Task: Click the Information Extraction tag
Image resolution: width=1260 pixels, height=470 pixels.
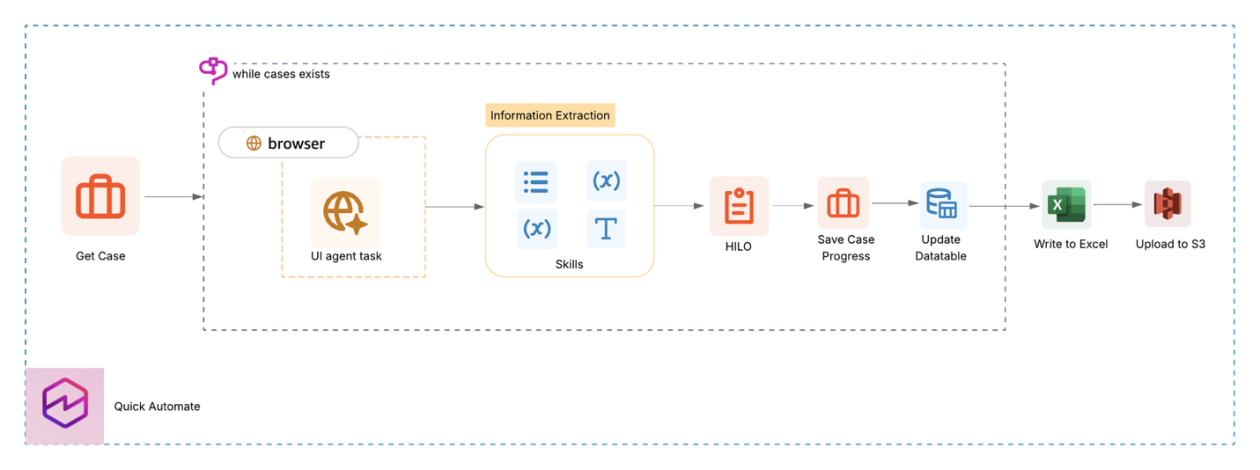Action: click(549, 115)
